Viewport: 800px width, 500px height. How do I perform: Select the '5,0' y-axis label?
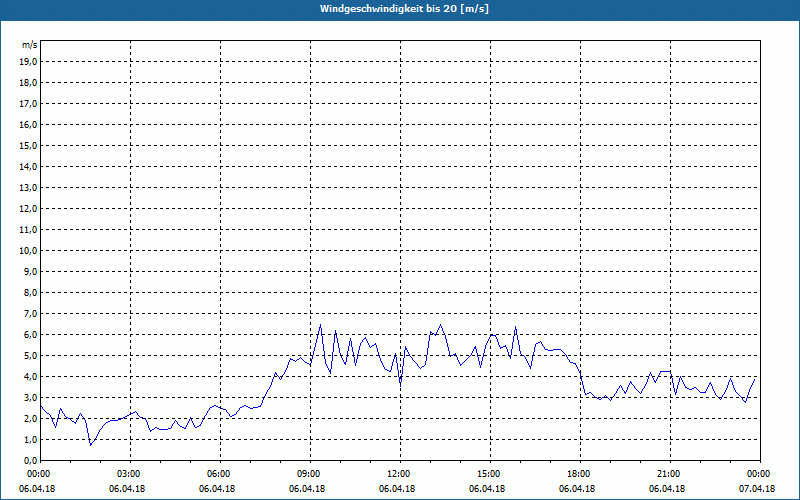coord(31,356)
